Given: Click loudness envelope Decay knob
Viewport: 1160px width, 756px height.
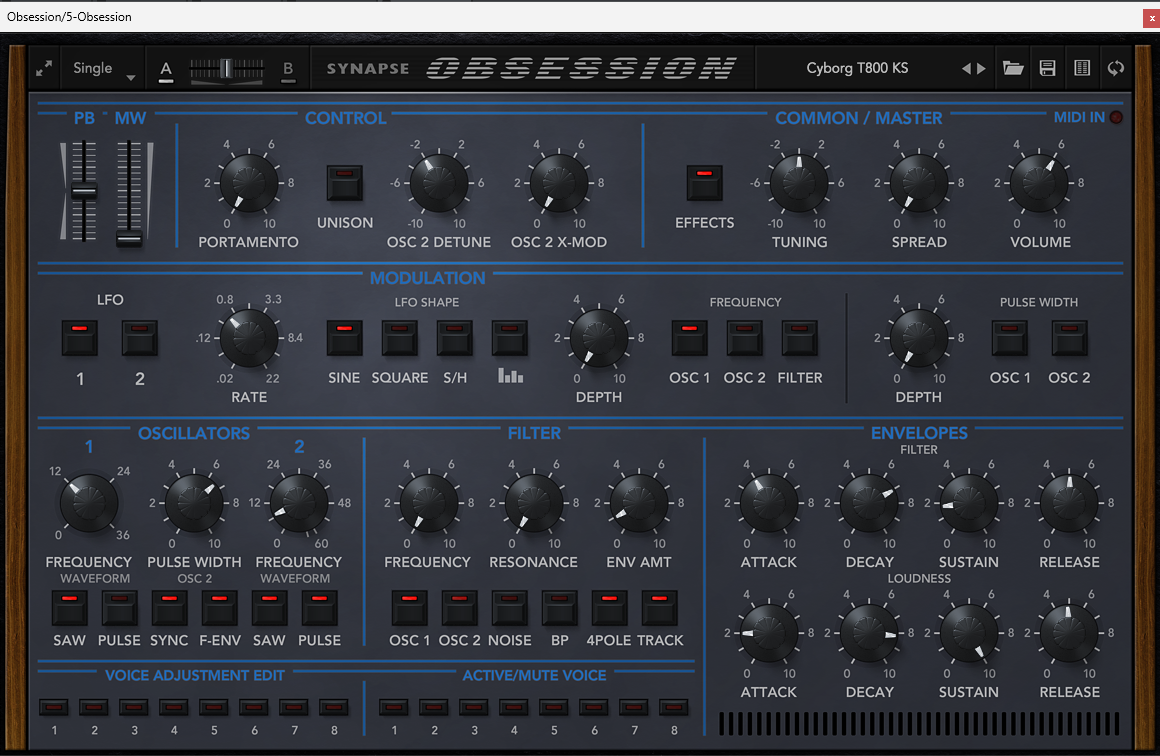Looking at the screenshot, I should pyautogui.click(x=869, y=633).
